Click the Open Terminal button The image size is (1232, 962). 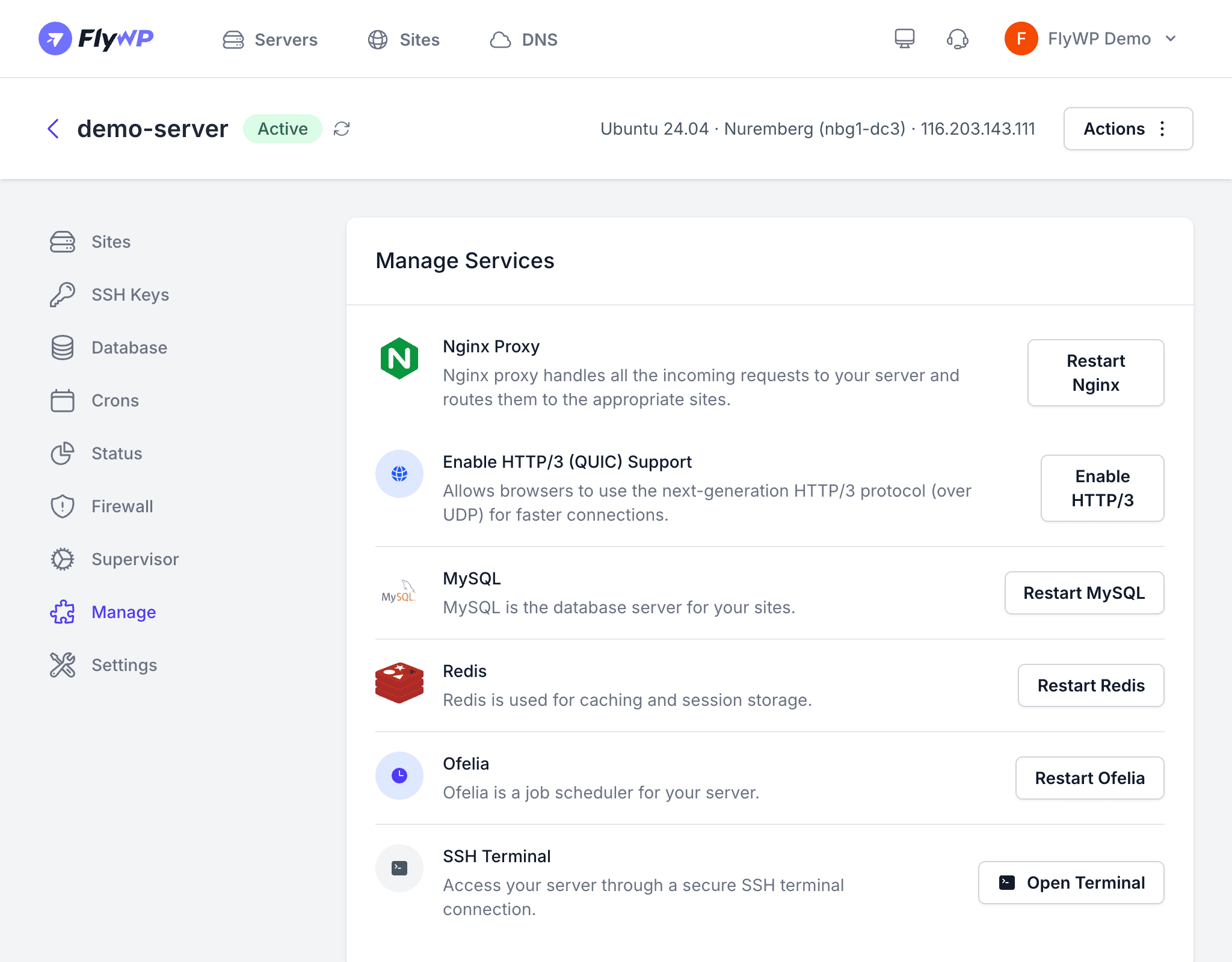pos(1071,883)
